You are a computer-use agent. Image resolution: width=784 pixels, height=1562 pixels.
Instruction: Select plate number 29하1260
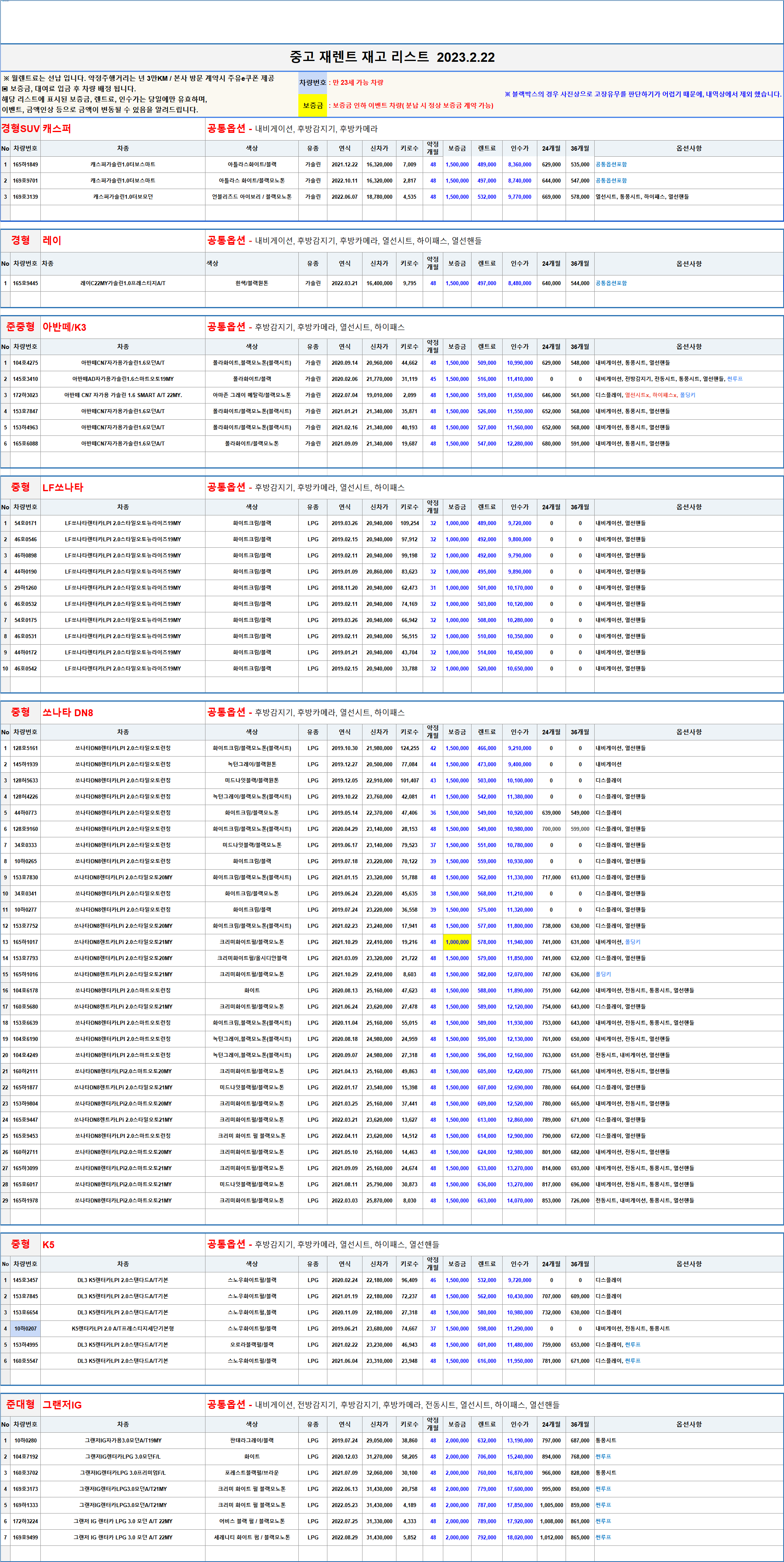click(25, 588)
